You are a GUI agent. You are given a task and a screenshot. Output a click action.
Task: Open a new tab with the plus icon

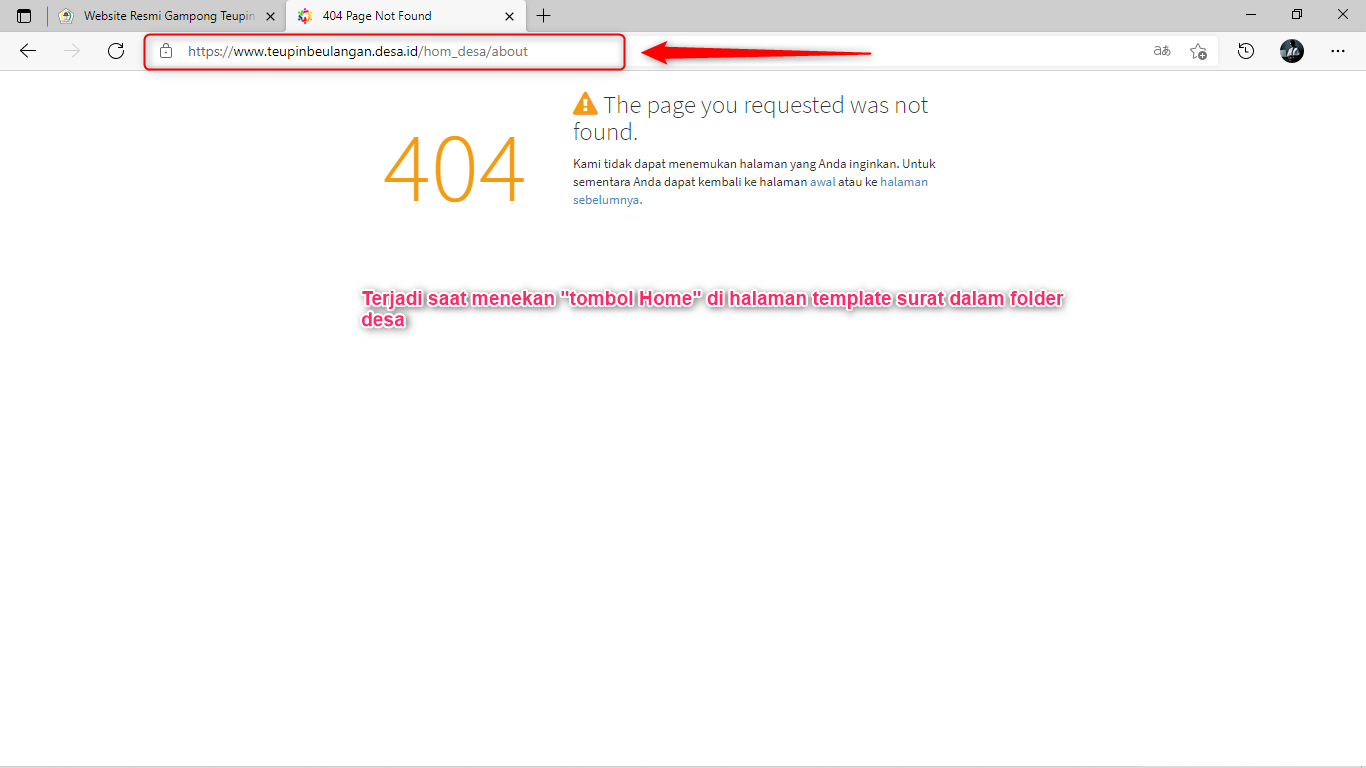click(543, 15)
